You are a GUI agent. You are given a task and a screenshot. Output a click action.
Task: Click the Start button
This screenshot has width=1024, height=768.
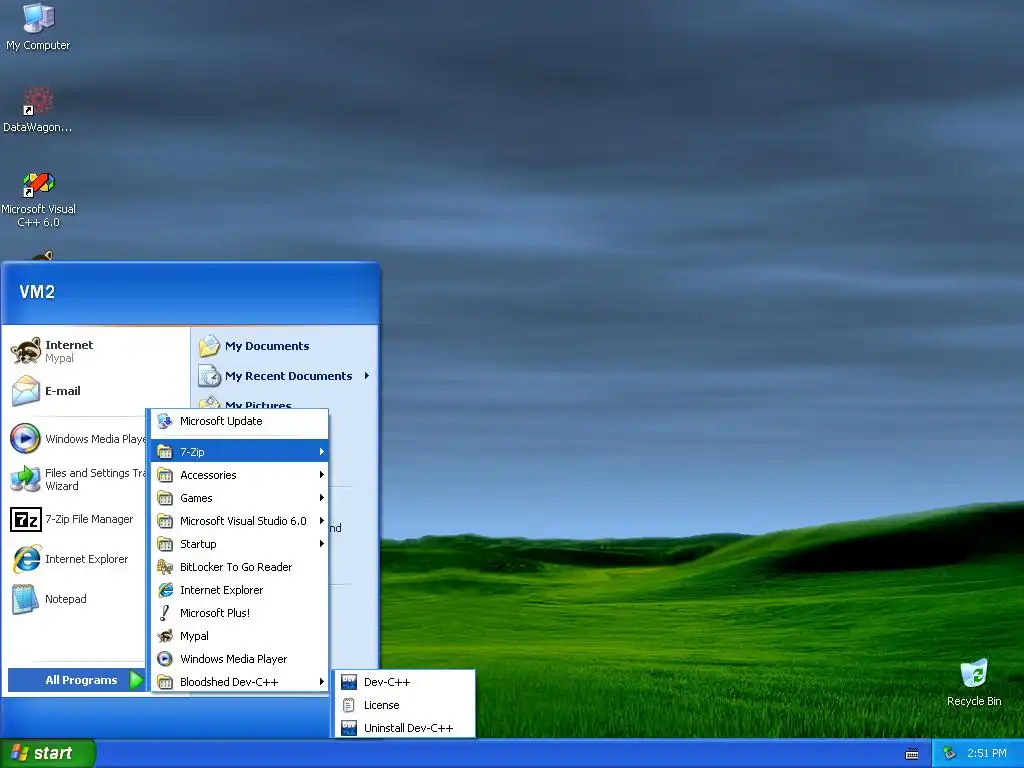click(48, 753)
